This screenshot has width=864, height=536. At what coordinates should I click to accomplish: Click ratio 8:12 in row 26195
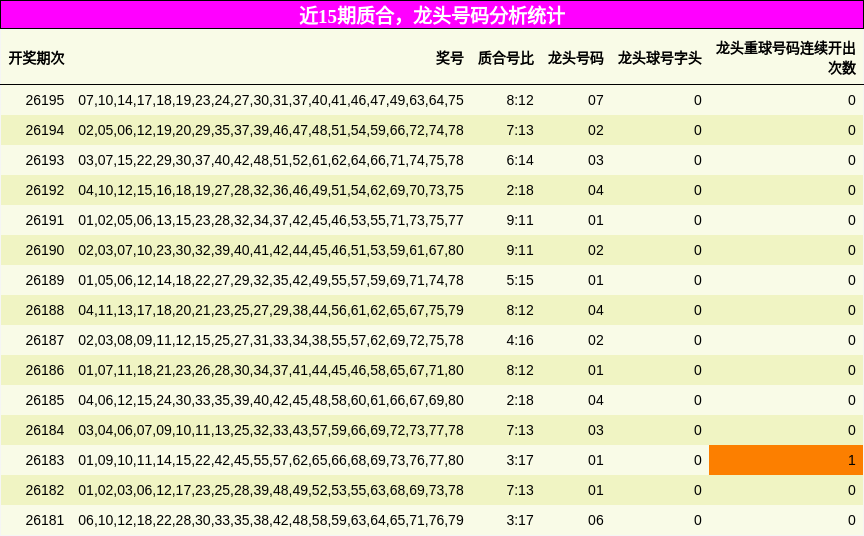click(x=520, y=100)
